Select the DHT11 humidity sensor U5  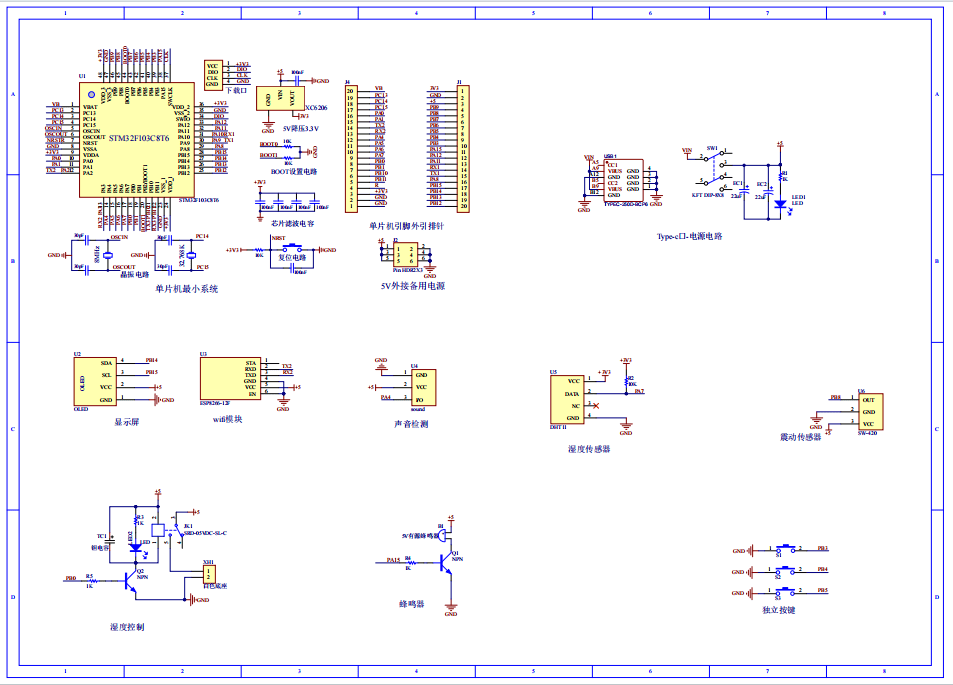tap(567, 400)
